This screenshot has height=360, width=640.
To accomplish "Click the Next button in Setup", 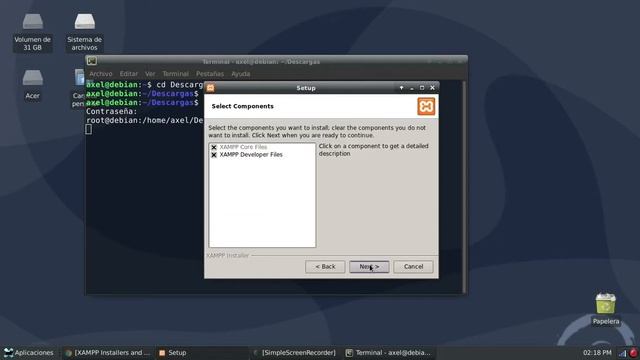I will pyautogui.click(x=369, y=267).
